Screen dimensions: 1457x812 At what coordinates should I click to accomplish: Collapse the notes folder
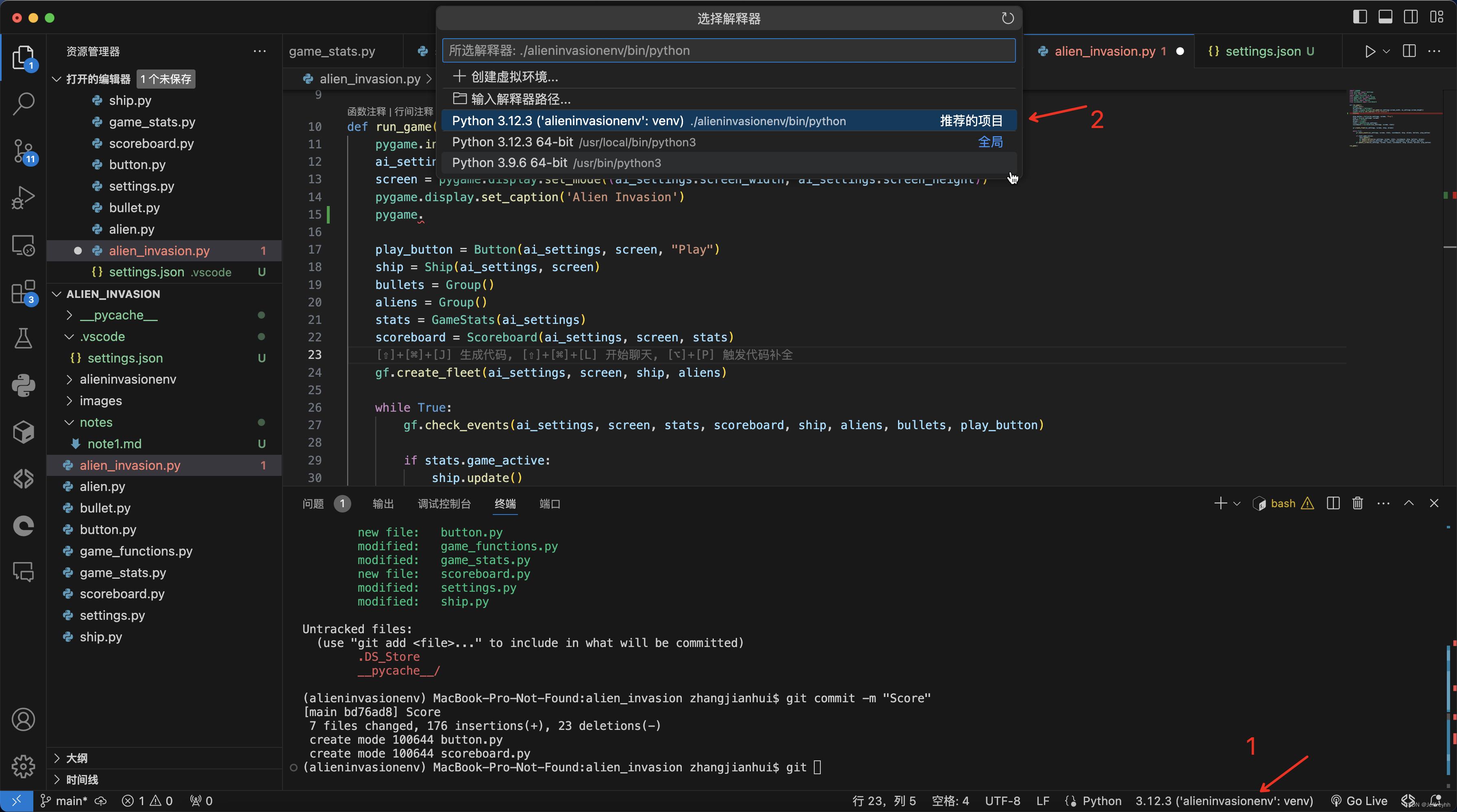[x=96, y=422]
